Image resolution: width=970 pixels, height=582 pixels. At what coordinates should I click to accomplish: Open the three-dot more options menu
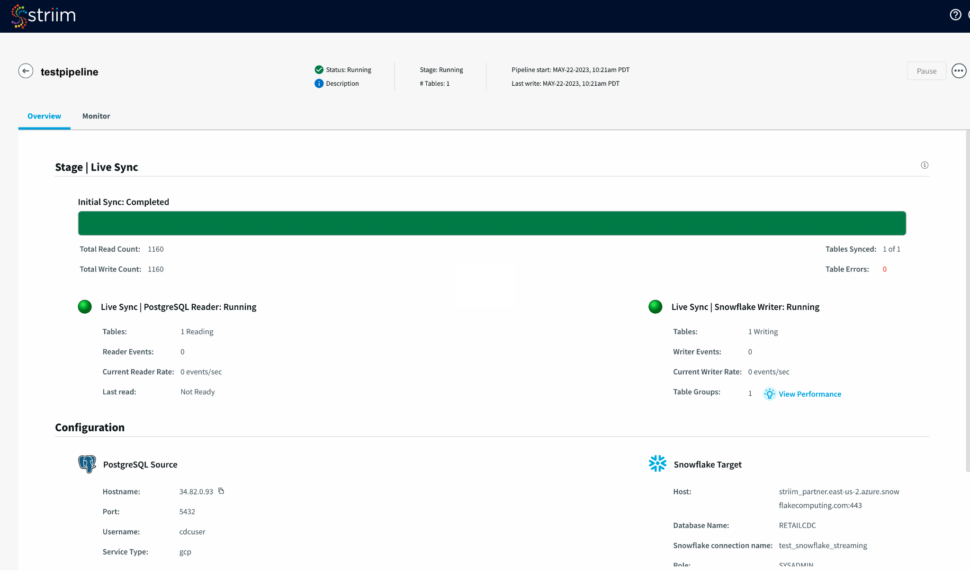pos(959,71)
